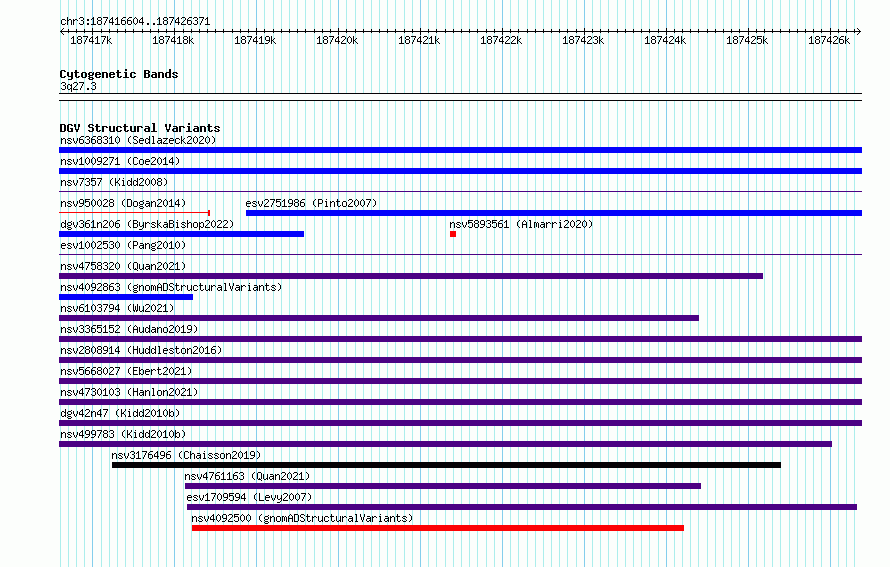Click the 187418k ruler tick label
This screenshot has height=567, width=890.
click(173, 40)
